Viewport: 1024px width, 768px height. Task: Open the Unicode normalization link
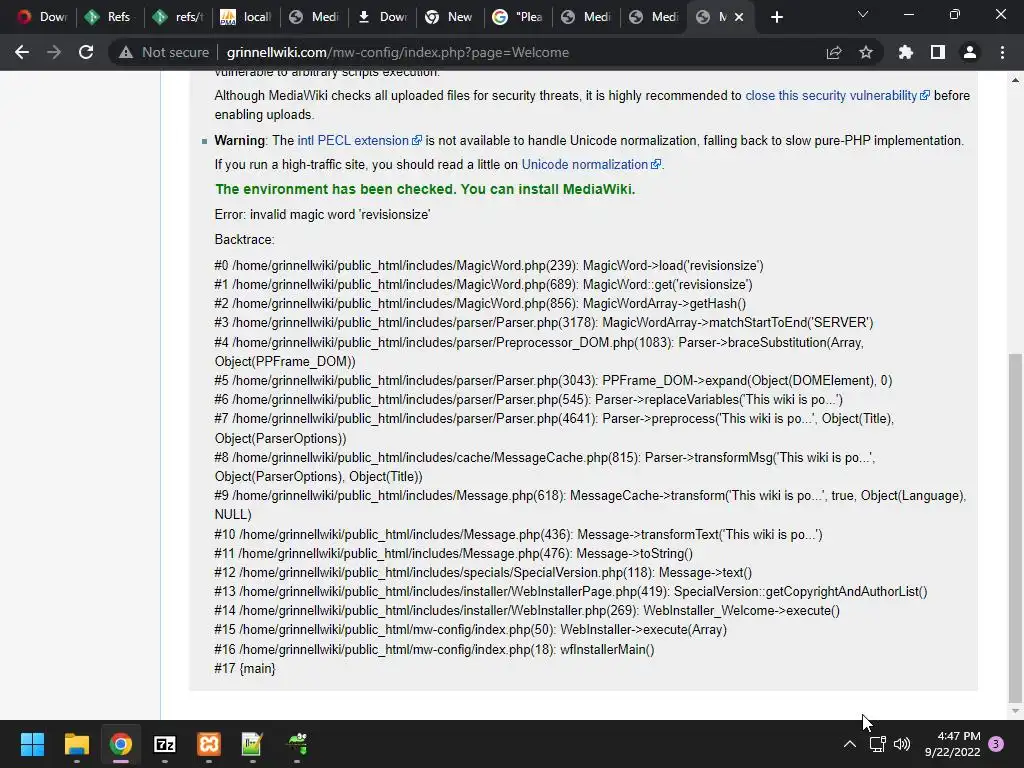(591, 165)
